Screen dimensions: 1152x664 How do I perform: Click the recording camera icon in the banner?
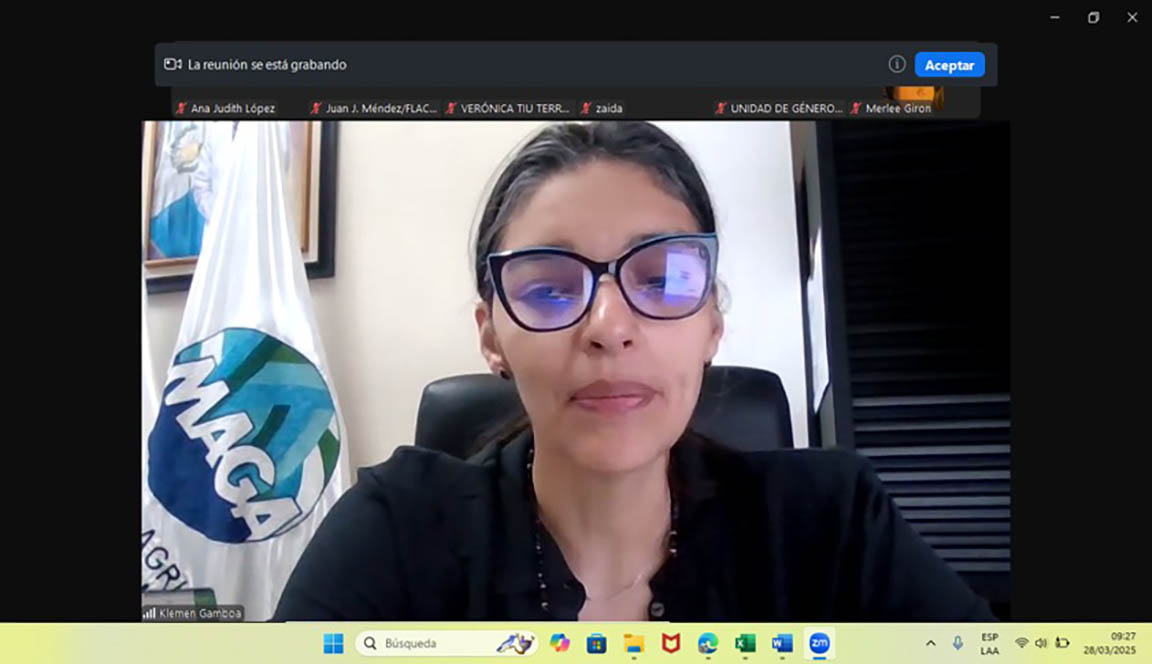pos(173,64)
